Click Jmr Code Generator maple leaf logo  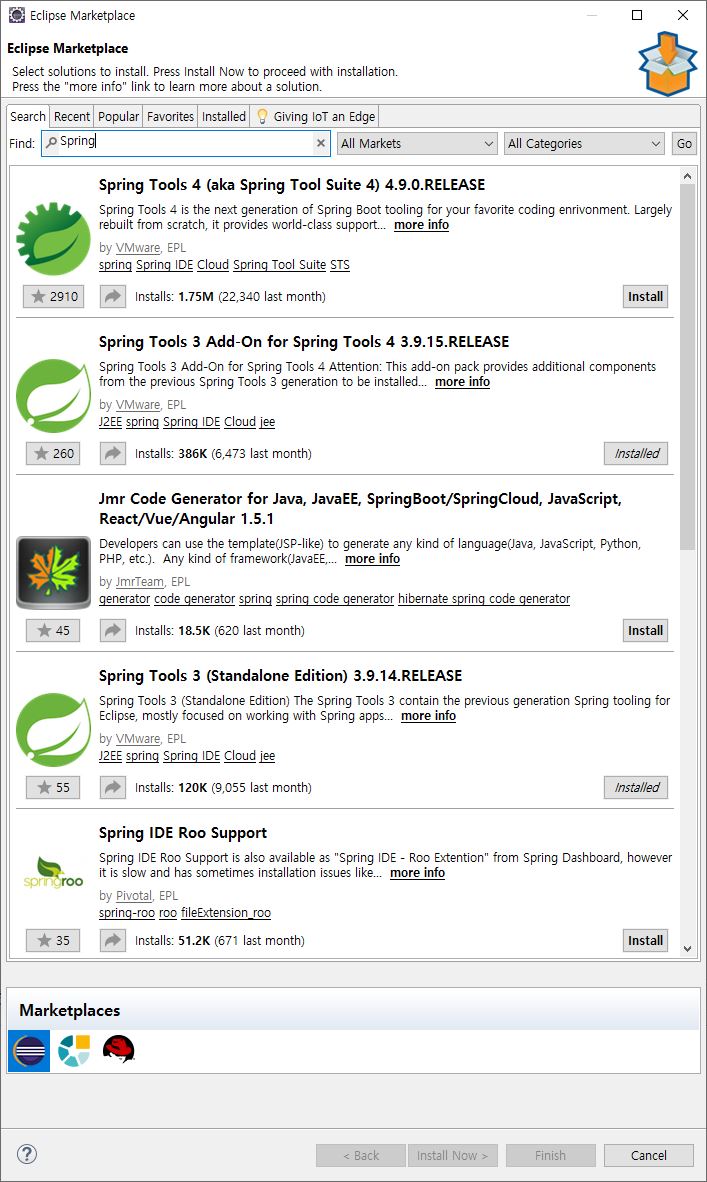pos(53,572)
